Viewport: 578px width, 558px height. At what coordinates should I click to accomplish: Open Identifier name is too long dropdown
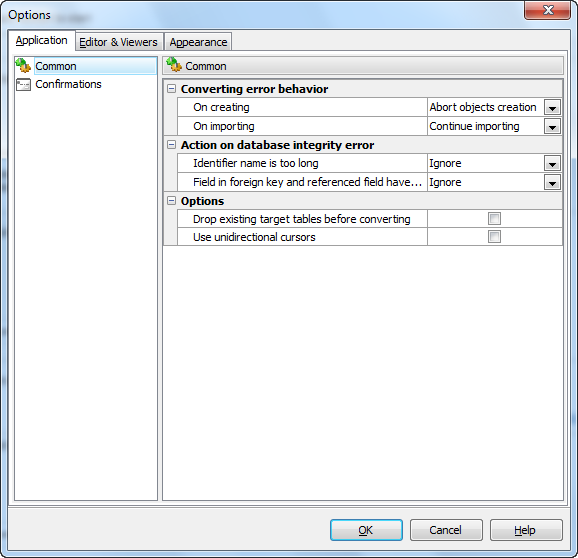pyautogui.click(x=552, y=163)
